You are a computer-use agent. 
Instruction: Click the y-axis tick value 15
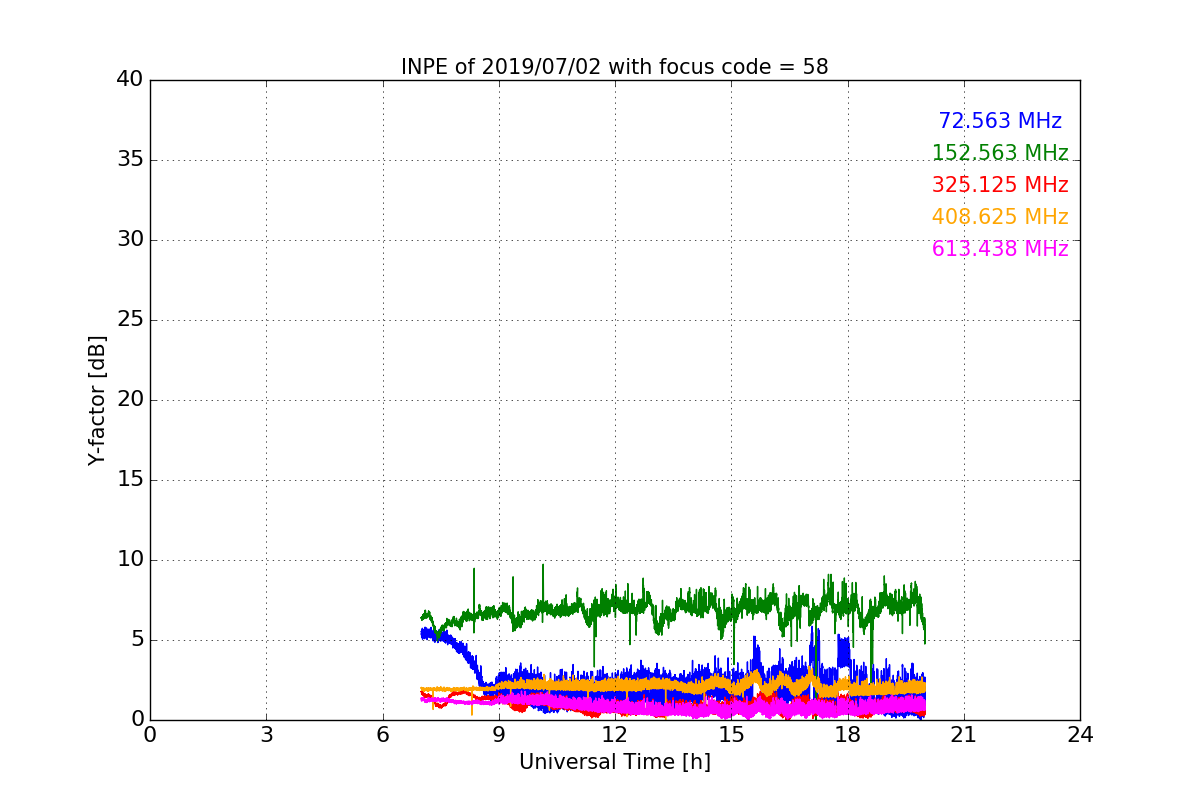tap(130, 480)
